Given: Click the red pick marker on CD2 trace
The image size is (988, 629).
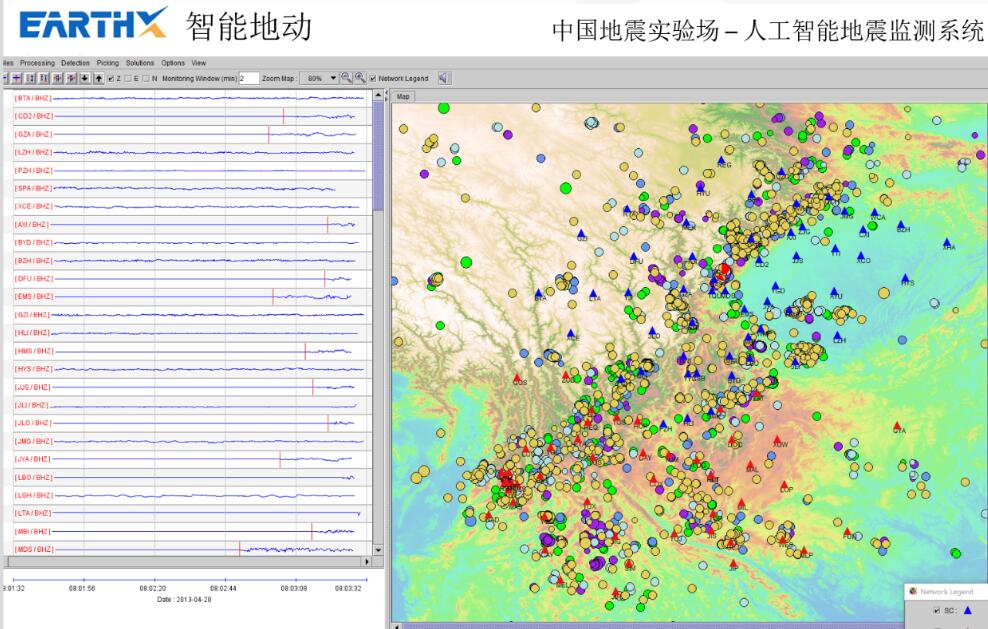Looking at the screenshot, I should point(284,116).
